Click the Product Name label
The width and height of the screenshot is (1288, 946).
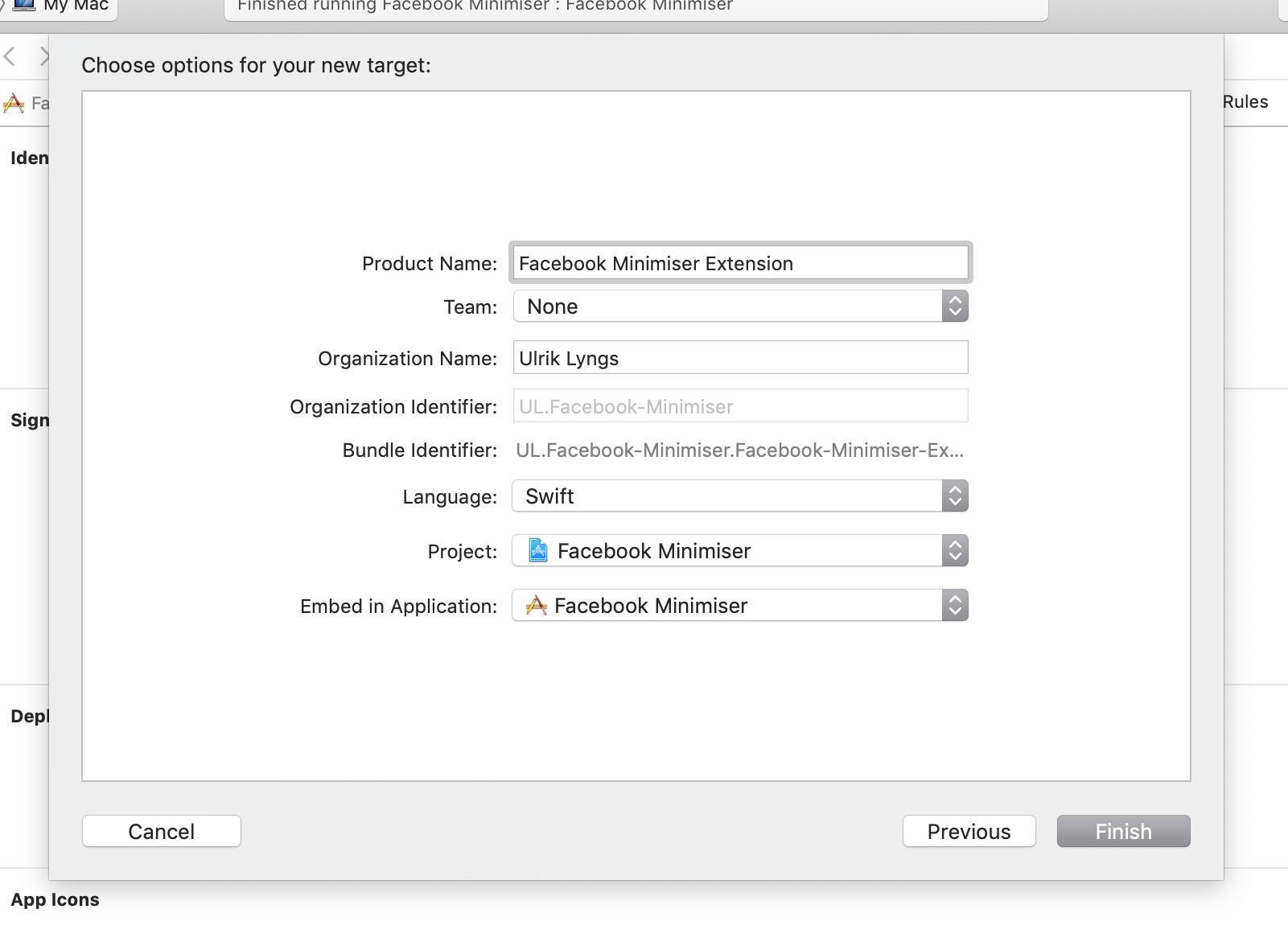(430, 264)
